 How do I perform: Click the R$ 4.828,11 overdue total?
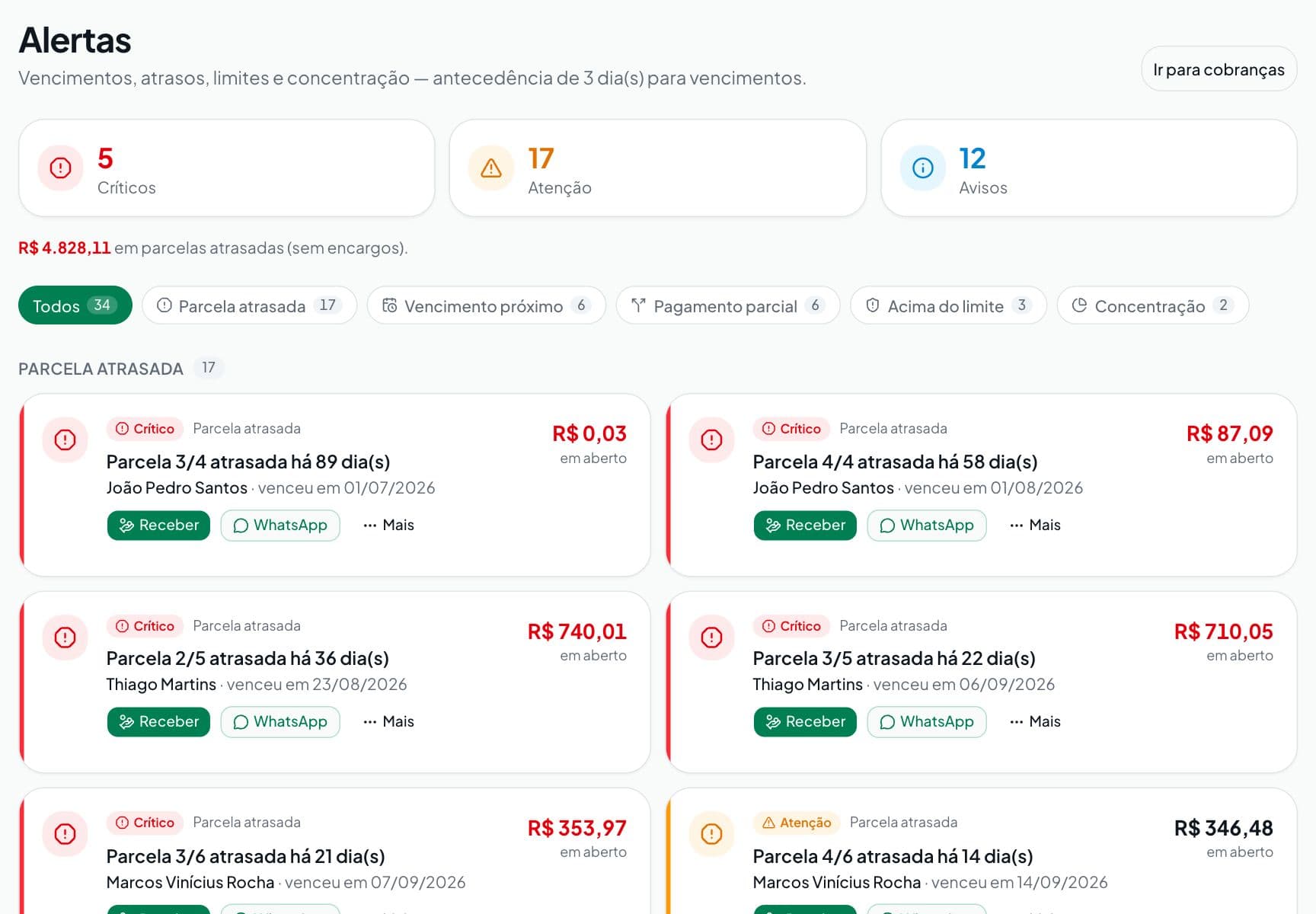[x=65, y=248]
